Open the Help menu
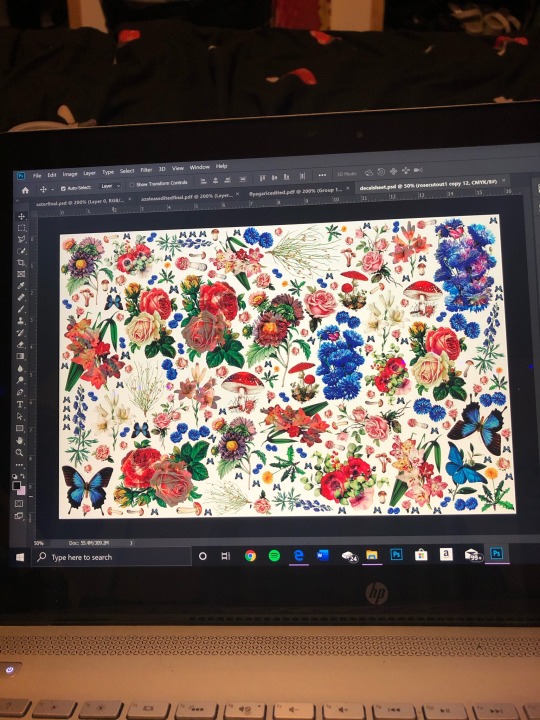The image size is (540, 720). (222, 166)
